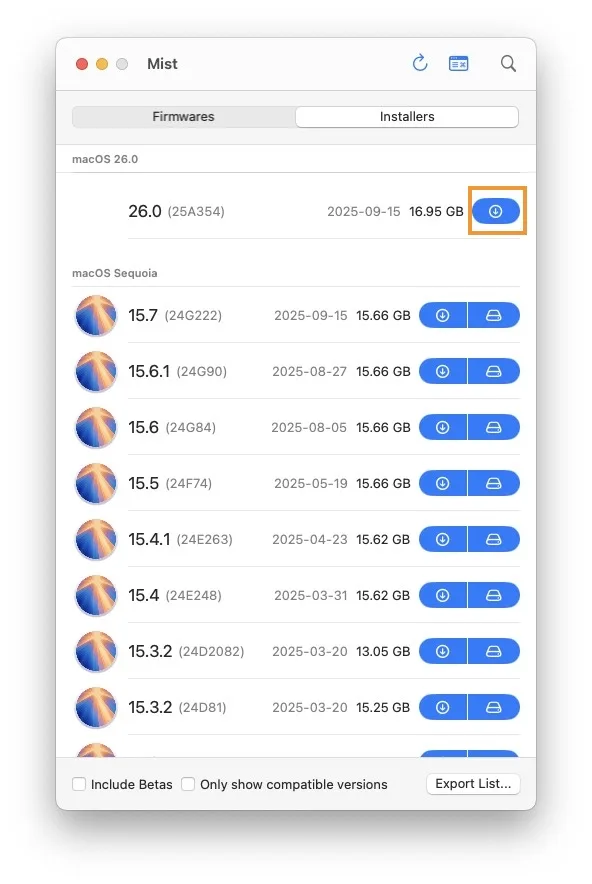The image size is (592, 884).
Task: Select the Installers tab
Action: click(407, 117)
